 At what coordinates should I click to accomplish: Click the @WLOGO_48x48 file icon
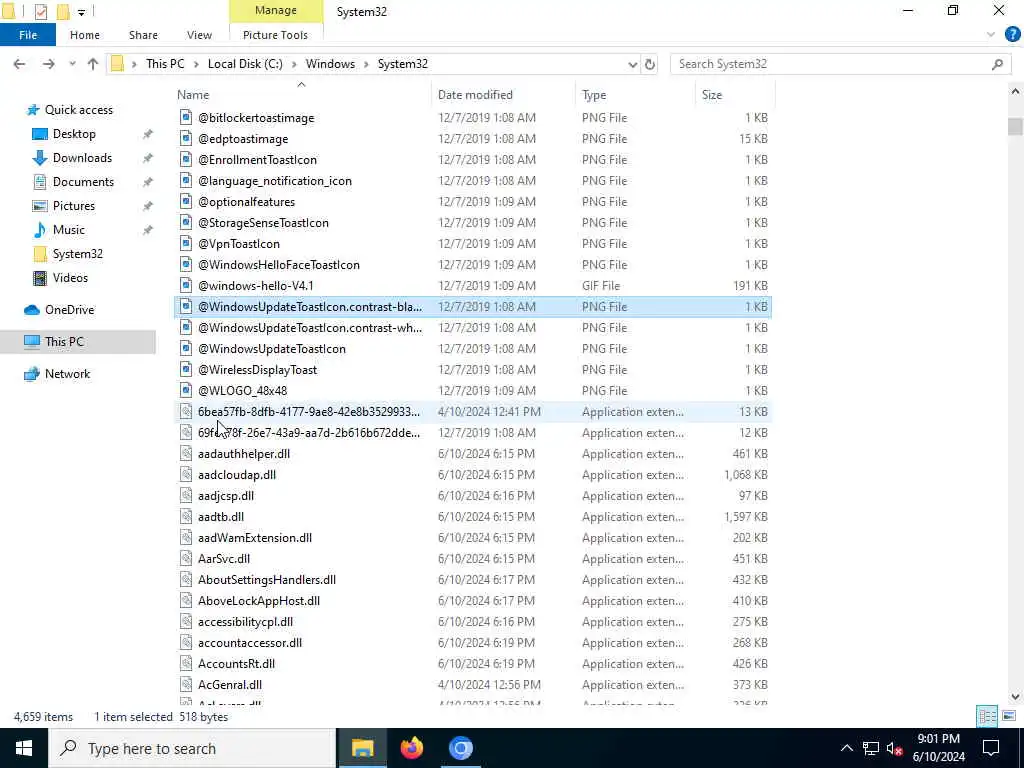[186, 391]
